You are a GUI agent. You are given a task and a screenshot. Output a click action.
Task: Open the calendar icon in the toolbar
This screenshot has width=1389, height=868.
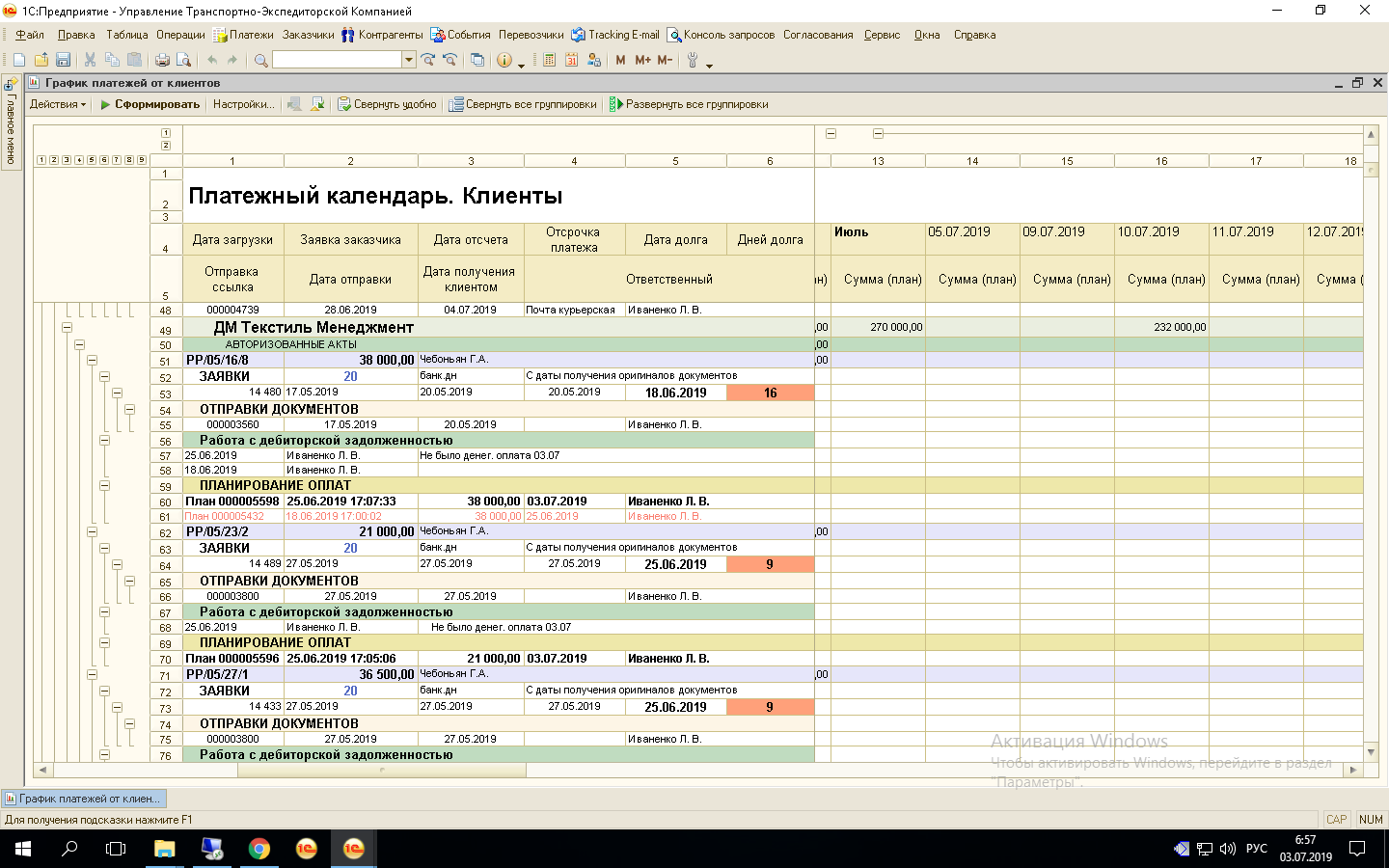pyautogui.click(x=571, y=60)
